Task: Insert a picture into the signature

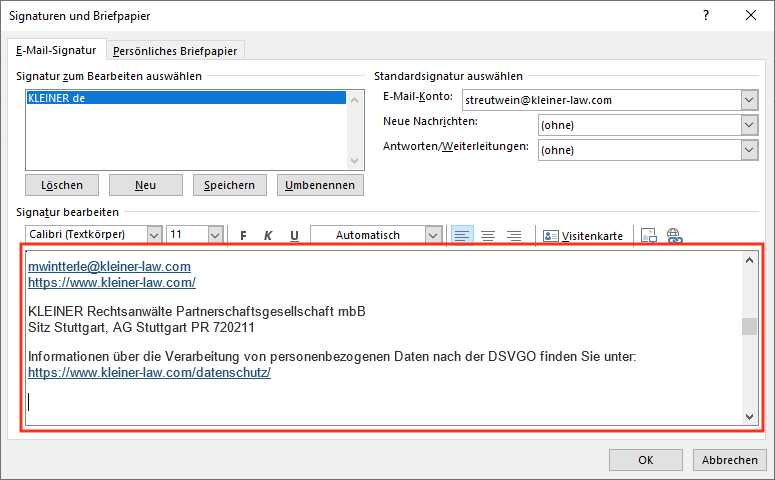Action: click(649, 235)
